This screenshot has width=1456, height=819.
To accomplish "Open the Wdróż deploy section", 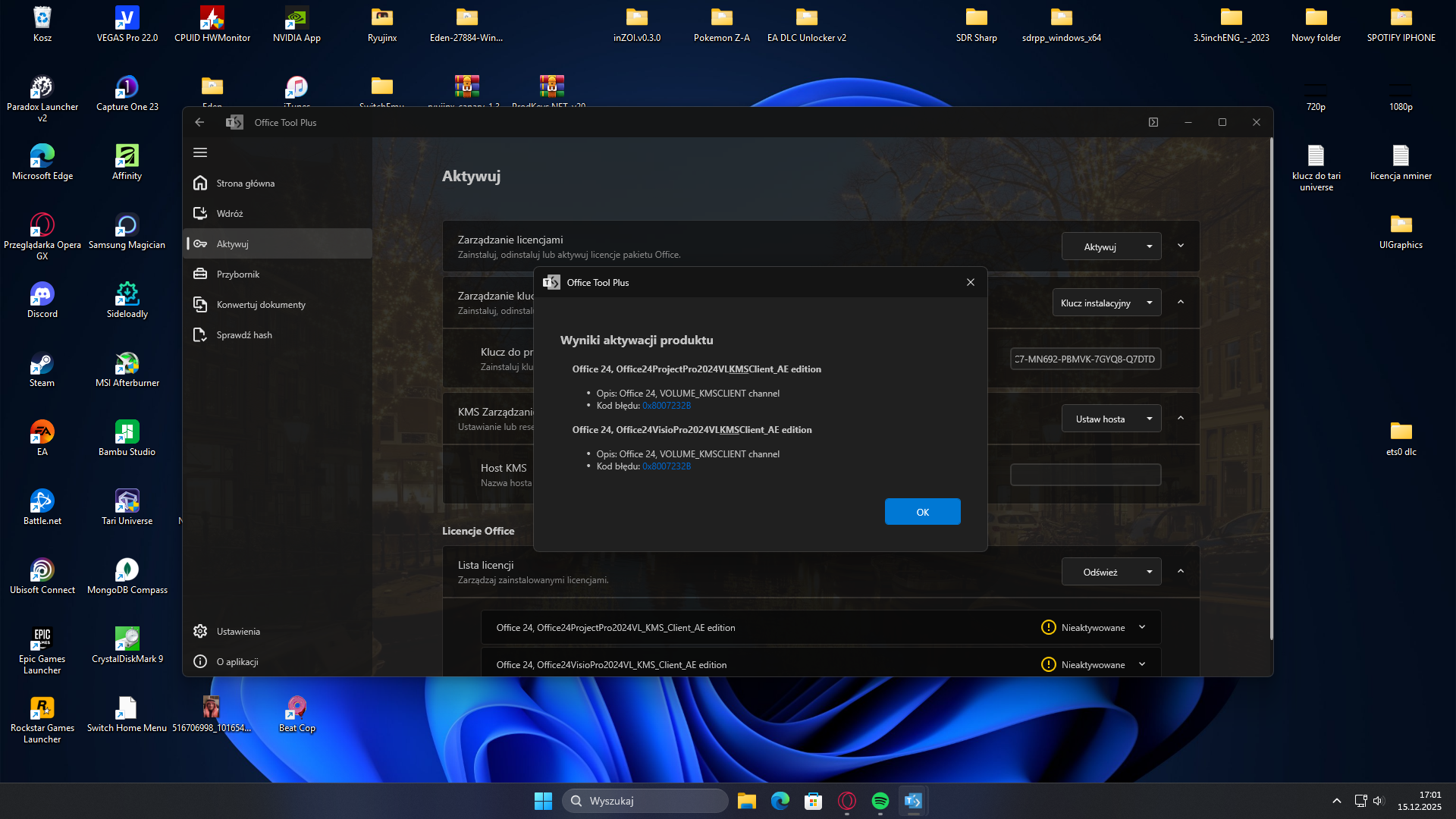I will pos(230,214).
